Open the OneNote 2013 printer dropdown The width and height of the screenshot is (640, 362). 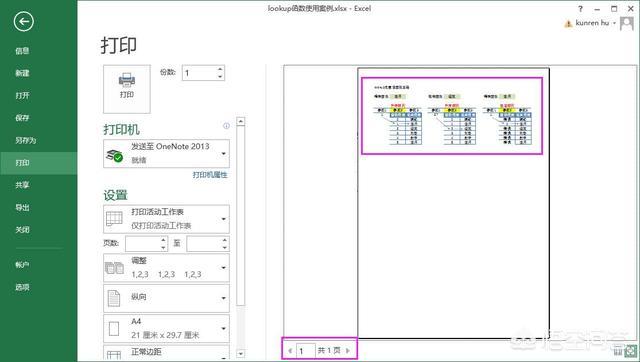click(x=167, y=153)
